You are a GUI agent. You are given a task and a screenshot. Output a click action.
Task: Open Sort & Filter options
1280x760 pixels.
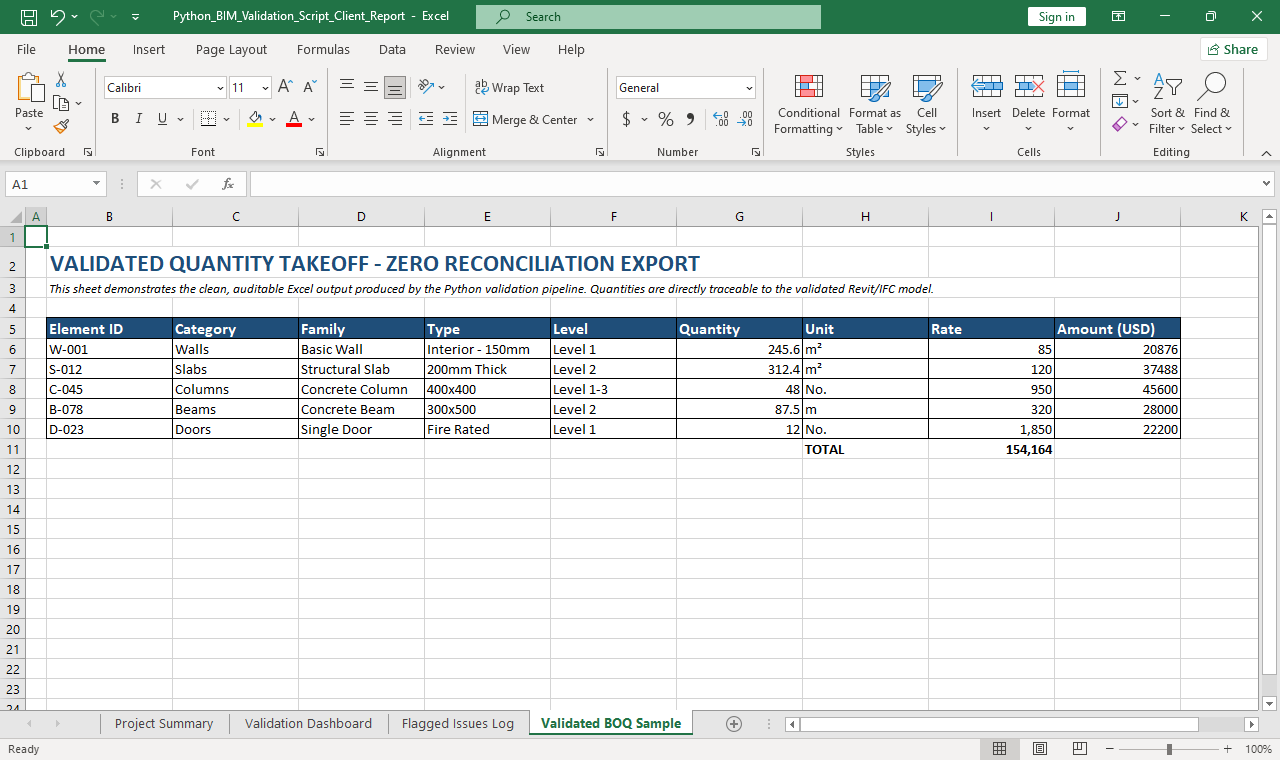(1167, 104)
